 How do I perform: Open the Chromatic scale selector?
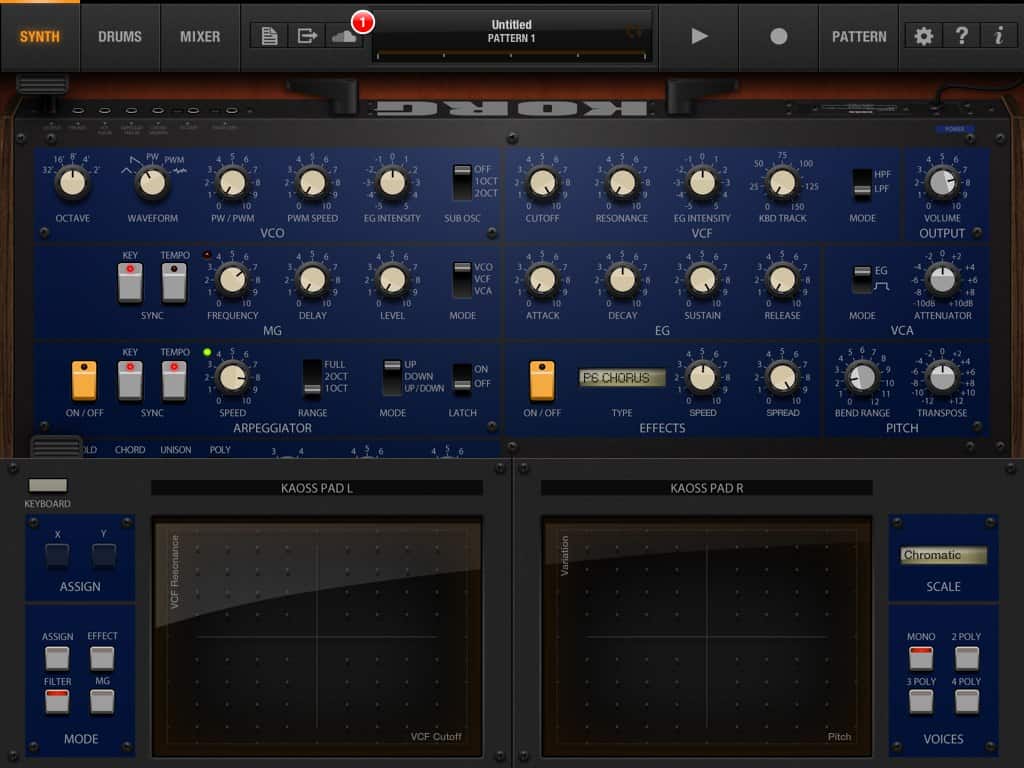point(943,555)
